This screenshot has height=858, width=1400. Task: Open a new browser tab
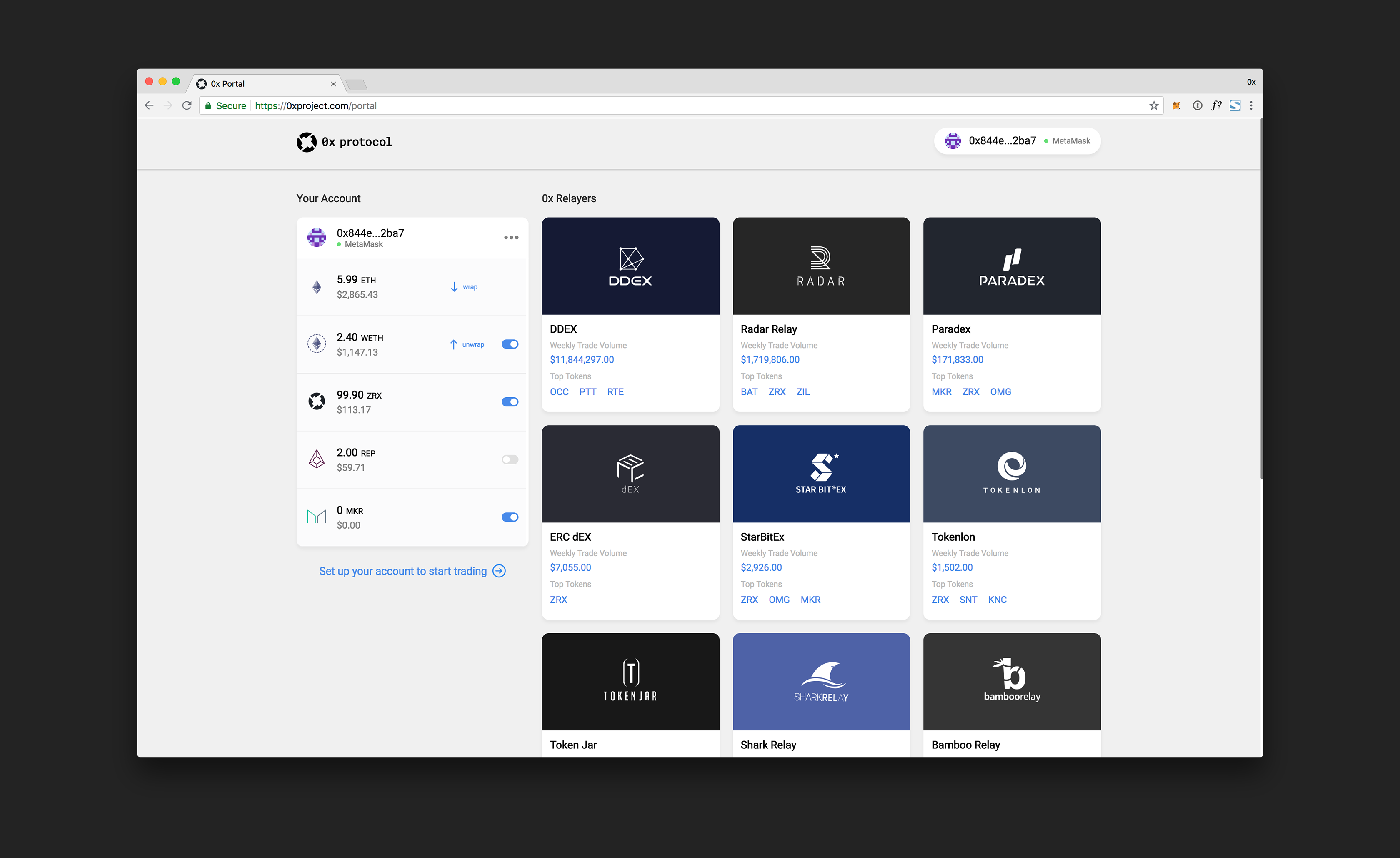(x=357, y=85)
